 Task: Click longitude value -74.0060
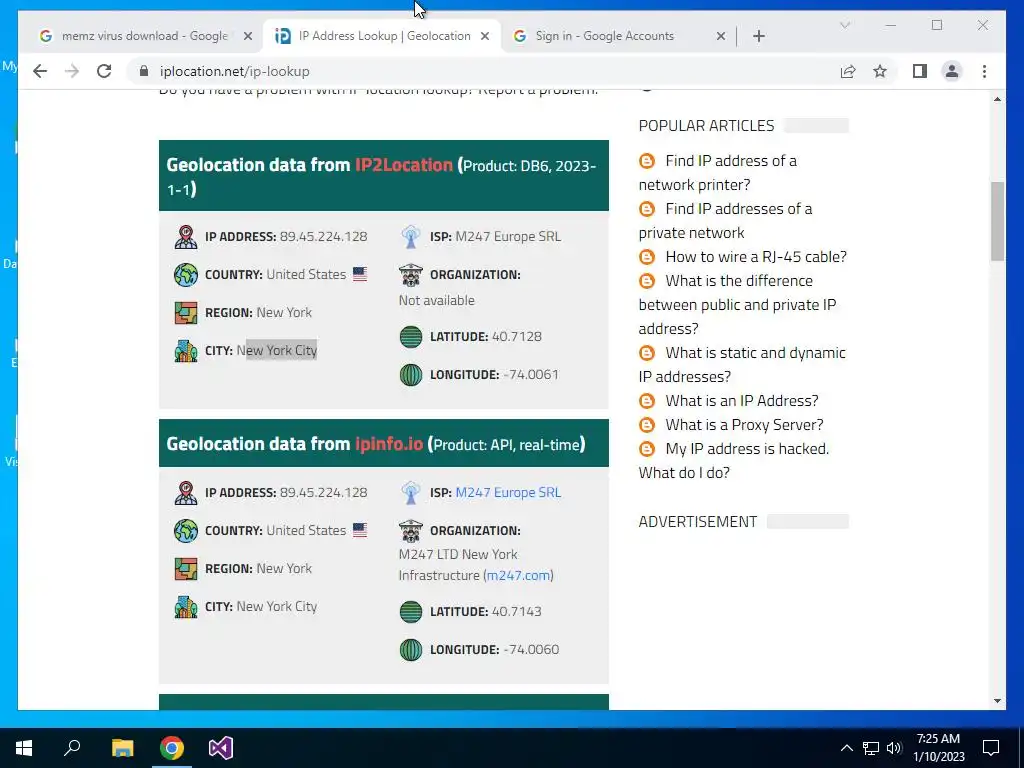click(x=531, y=649)
